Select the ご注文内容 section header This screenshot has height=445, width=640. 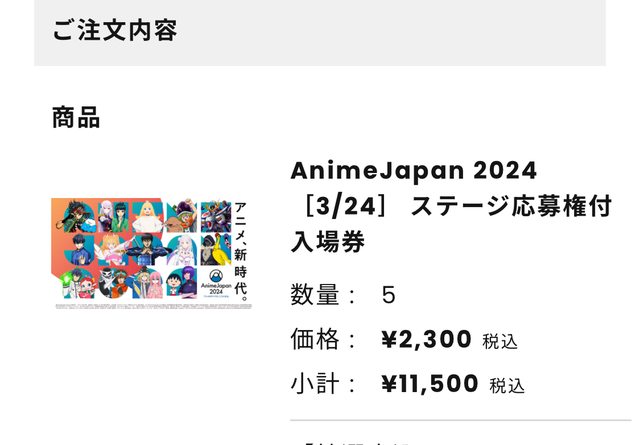(115, 30)
